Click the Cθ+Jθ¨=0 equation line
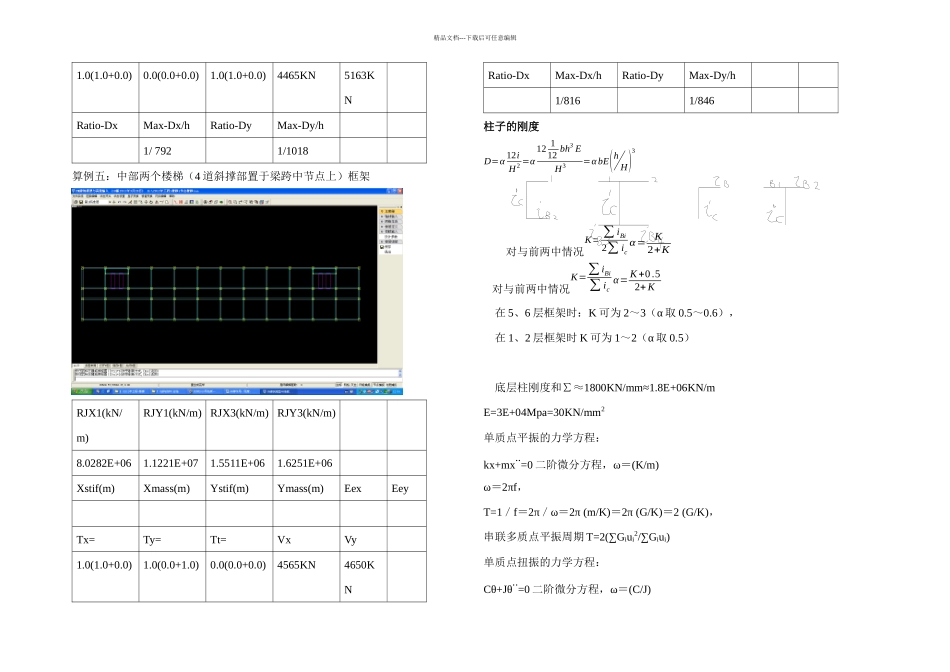This screenshot has width=950, height=672. 567,589
